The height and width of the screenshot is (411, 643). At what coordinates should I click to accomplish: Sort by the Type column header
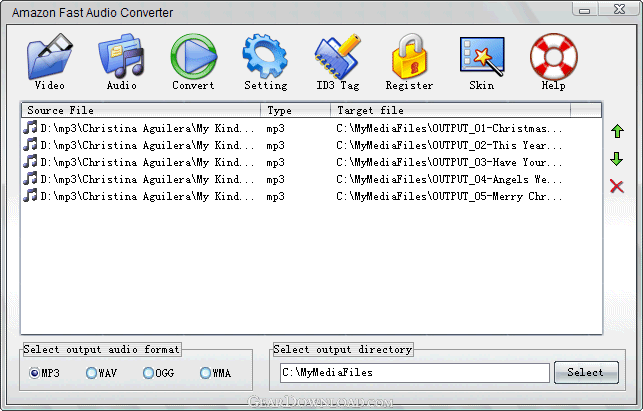pyautogui.click(x=296, y=110)
